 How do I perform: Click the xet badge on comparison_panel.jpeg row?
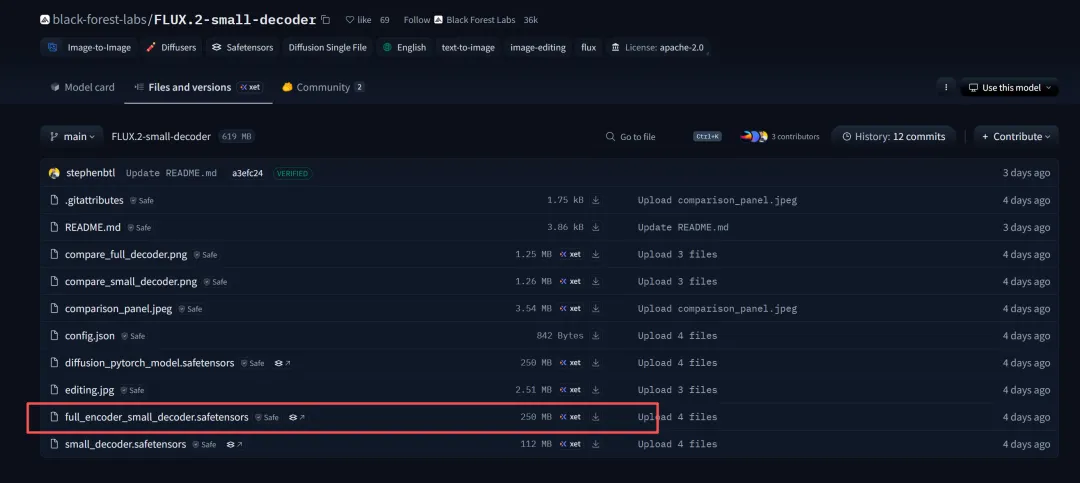pyautogui.click(x=570, y=309)
